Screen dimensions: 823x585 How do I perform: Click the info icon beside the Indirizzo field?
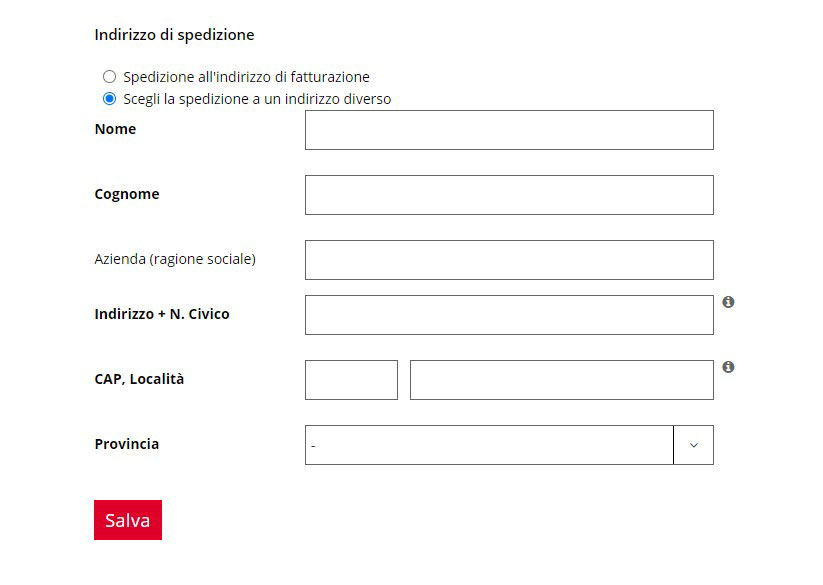coord(728,302)
